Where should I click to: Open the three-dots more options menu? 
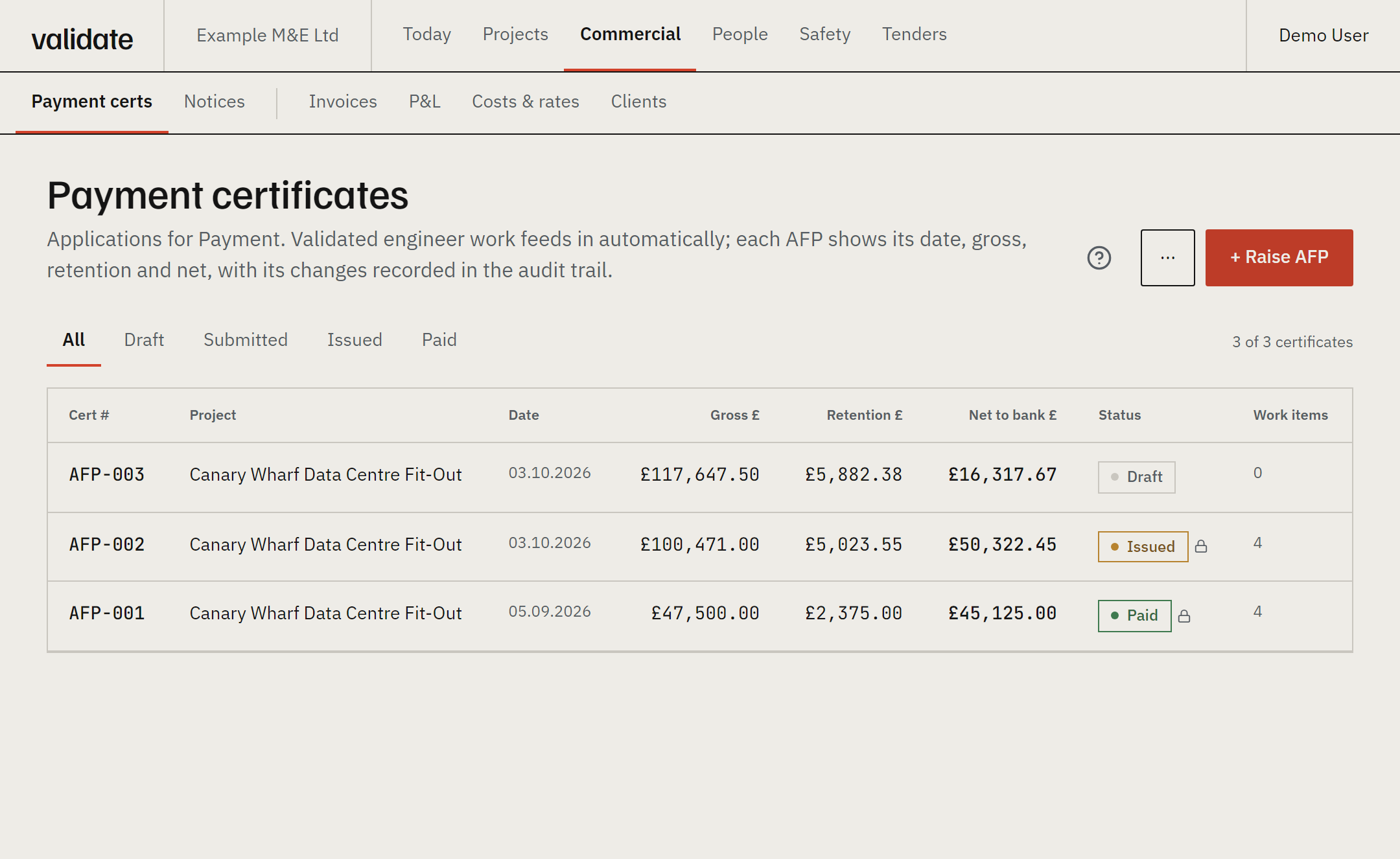coord(1167,258)
